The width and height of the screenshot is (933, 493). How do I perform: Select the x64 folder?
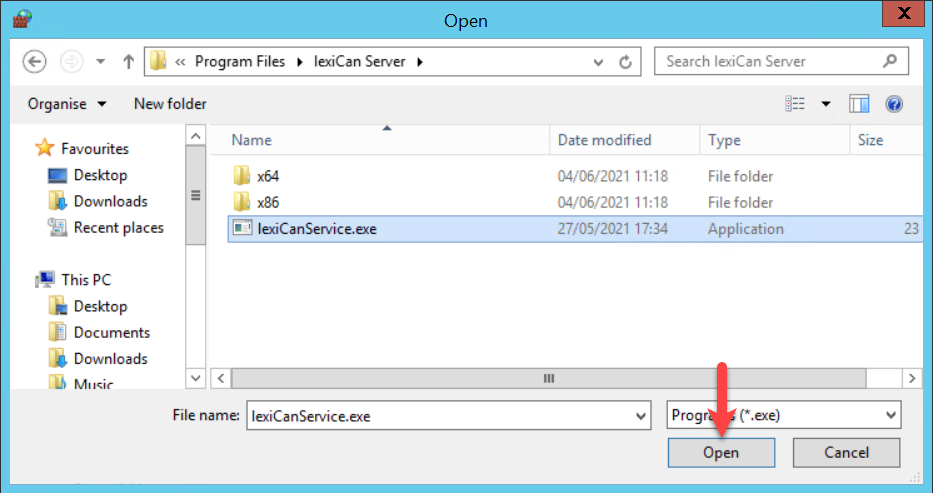267,176
